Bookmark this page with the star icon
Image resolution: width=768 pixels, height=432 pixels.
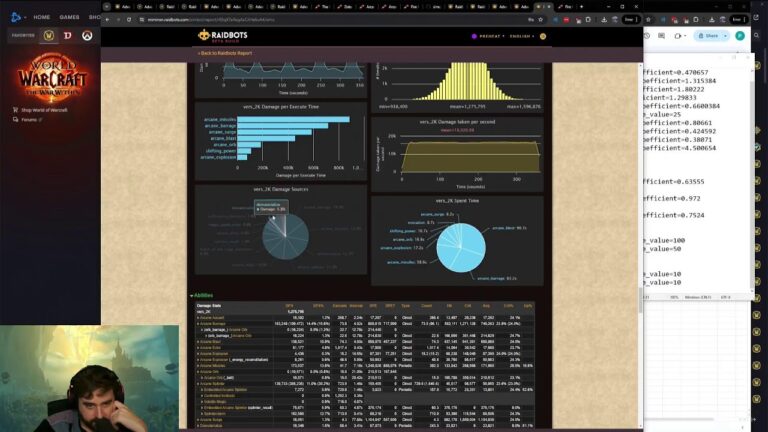(x=541, y=20)
